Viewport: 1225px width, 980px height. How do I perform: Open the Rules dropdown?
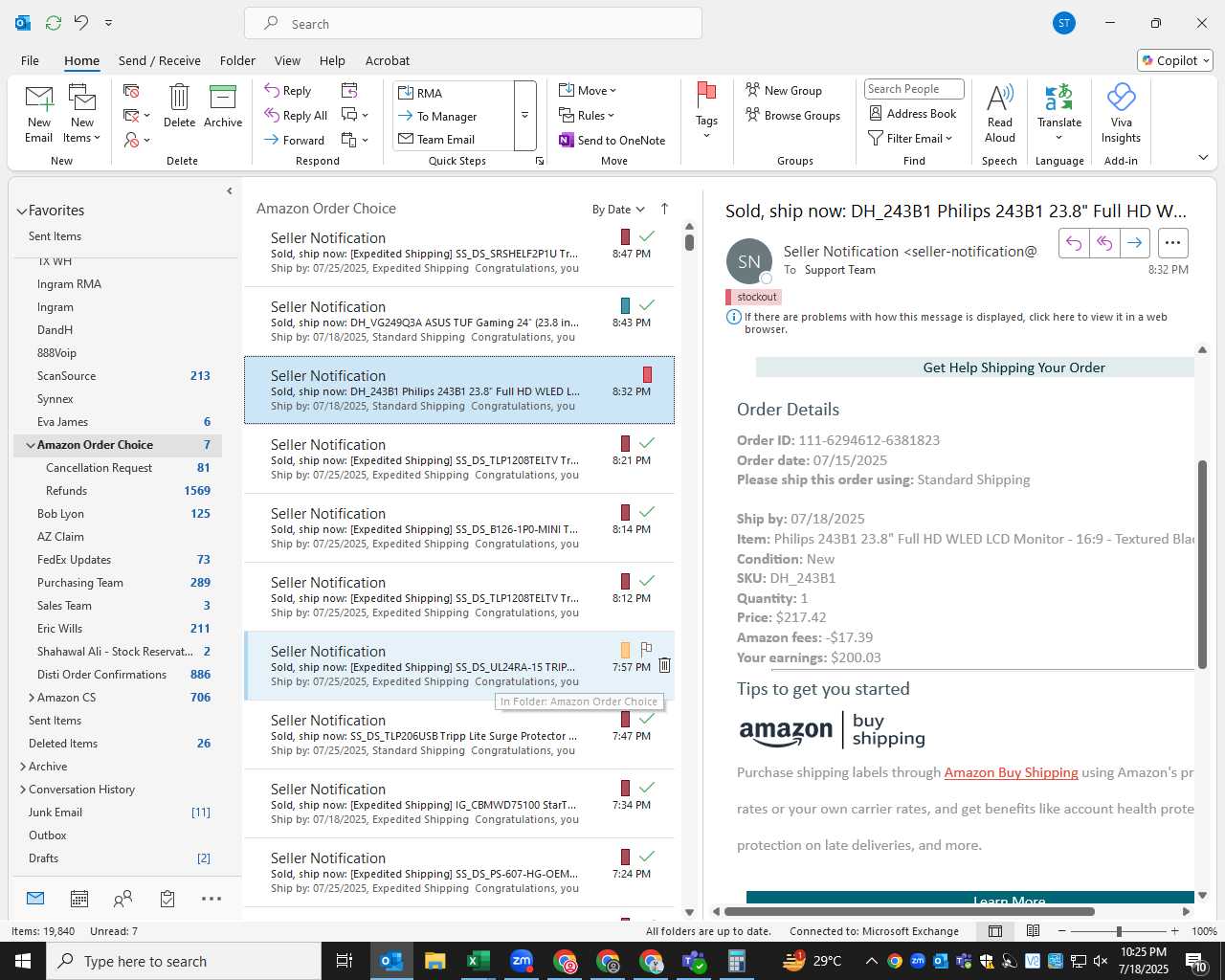point(588,115)
